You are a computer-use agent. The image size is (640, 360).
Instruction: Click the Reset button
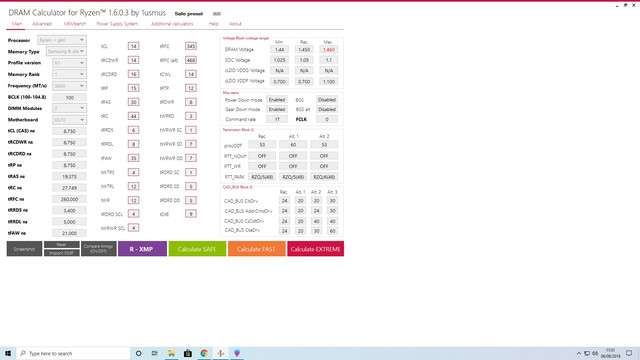(x=62, y=244)
